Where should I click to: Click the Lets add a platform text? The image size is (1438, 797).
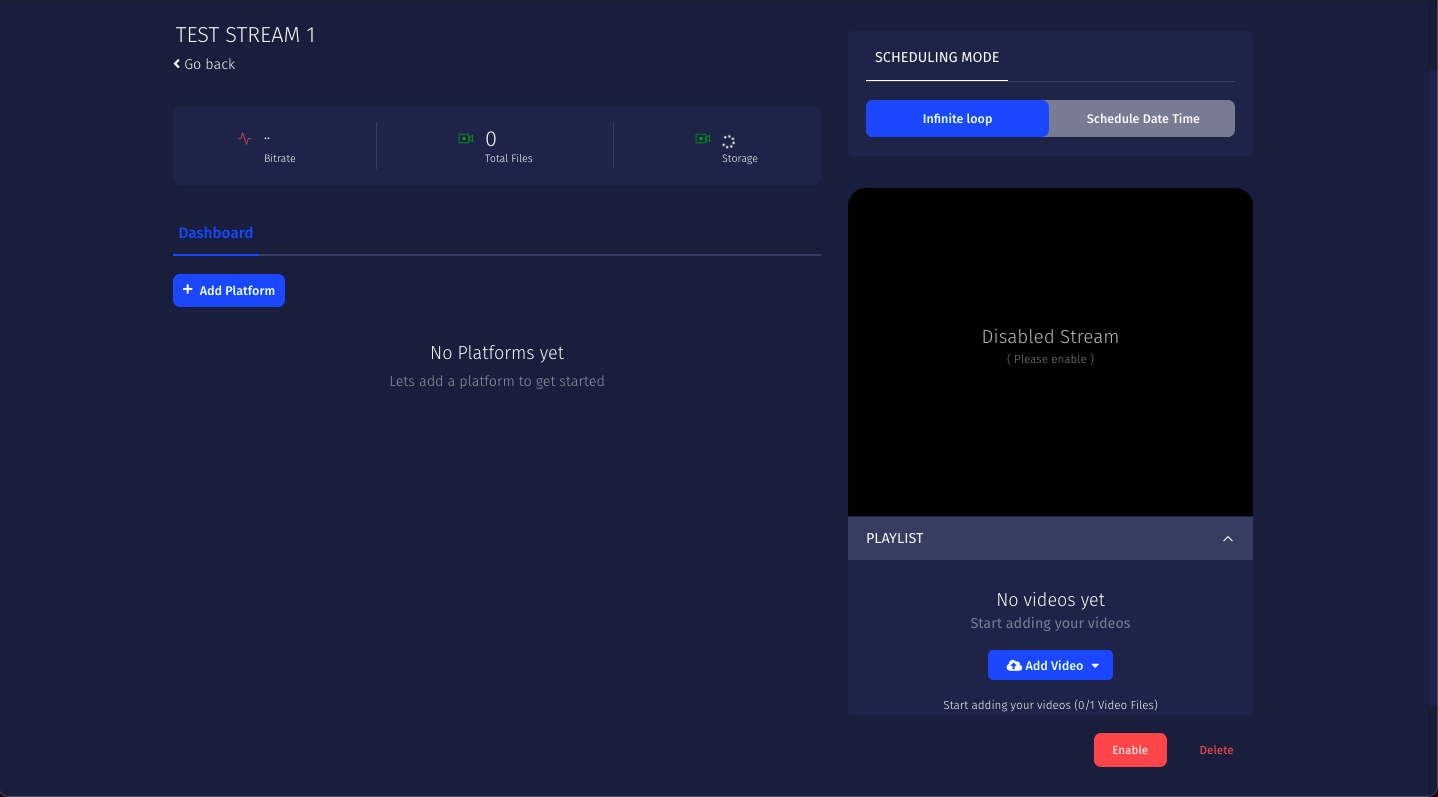pyautogui.click(x=497, y=381)
